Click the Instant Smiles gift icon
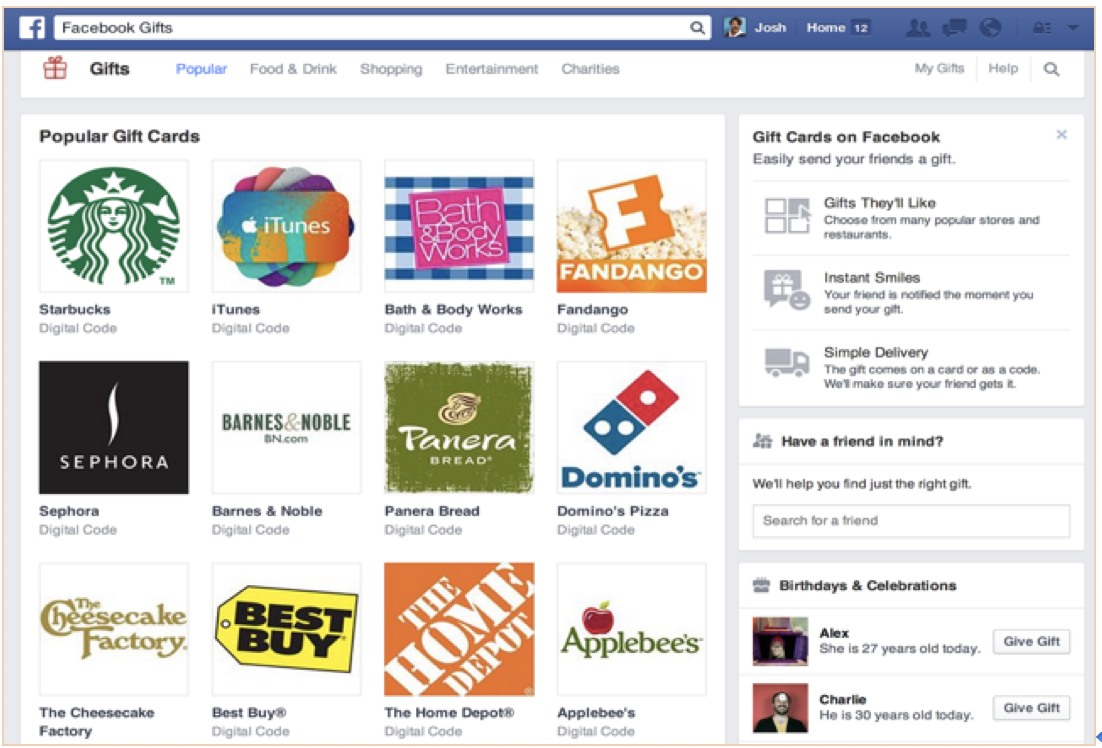The width and height of the screenshot is (1102, 748). (x=787, y=290)
